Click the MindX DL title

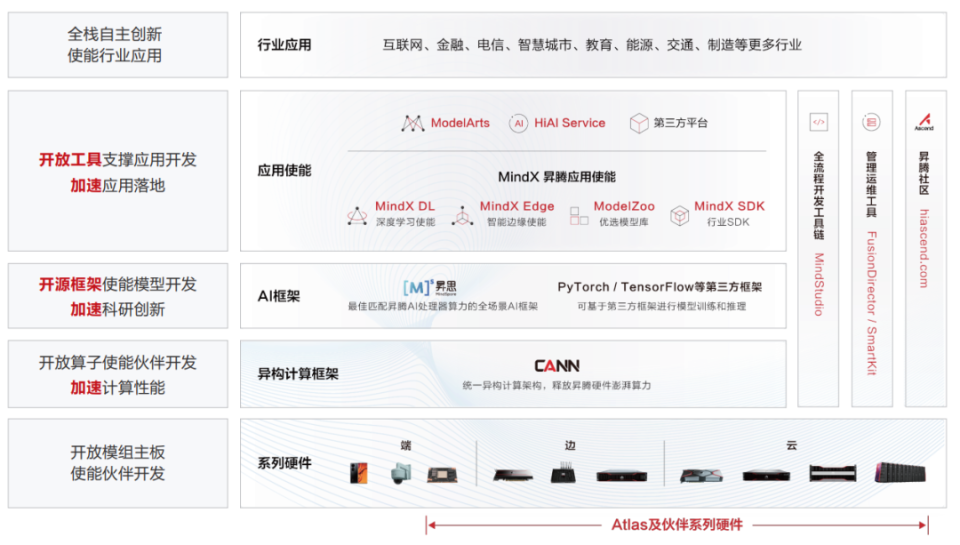point(405,206)
